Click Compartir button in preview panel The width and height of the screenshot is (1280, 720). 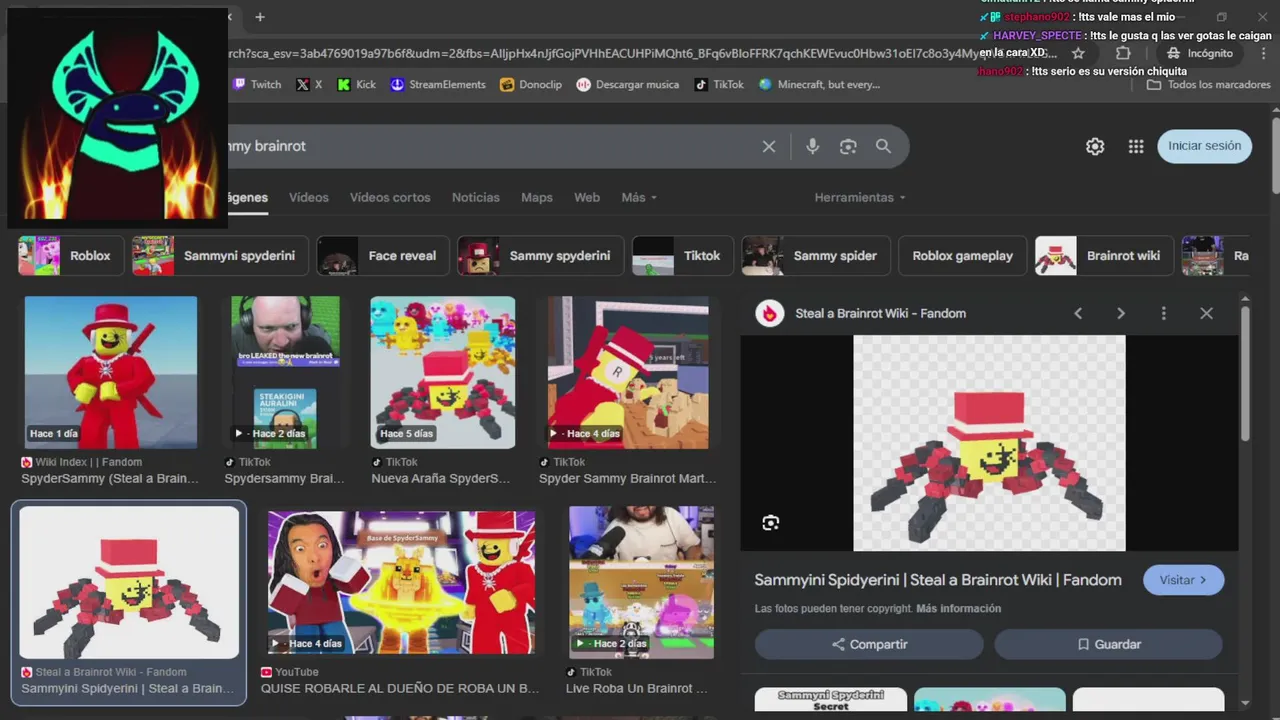[869, 644]
